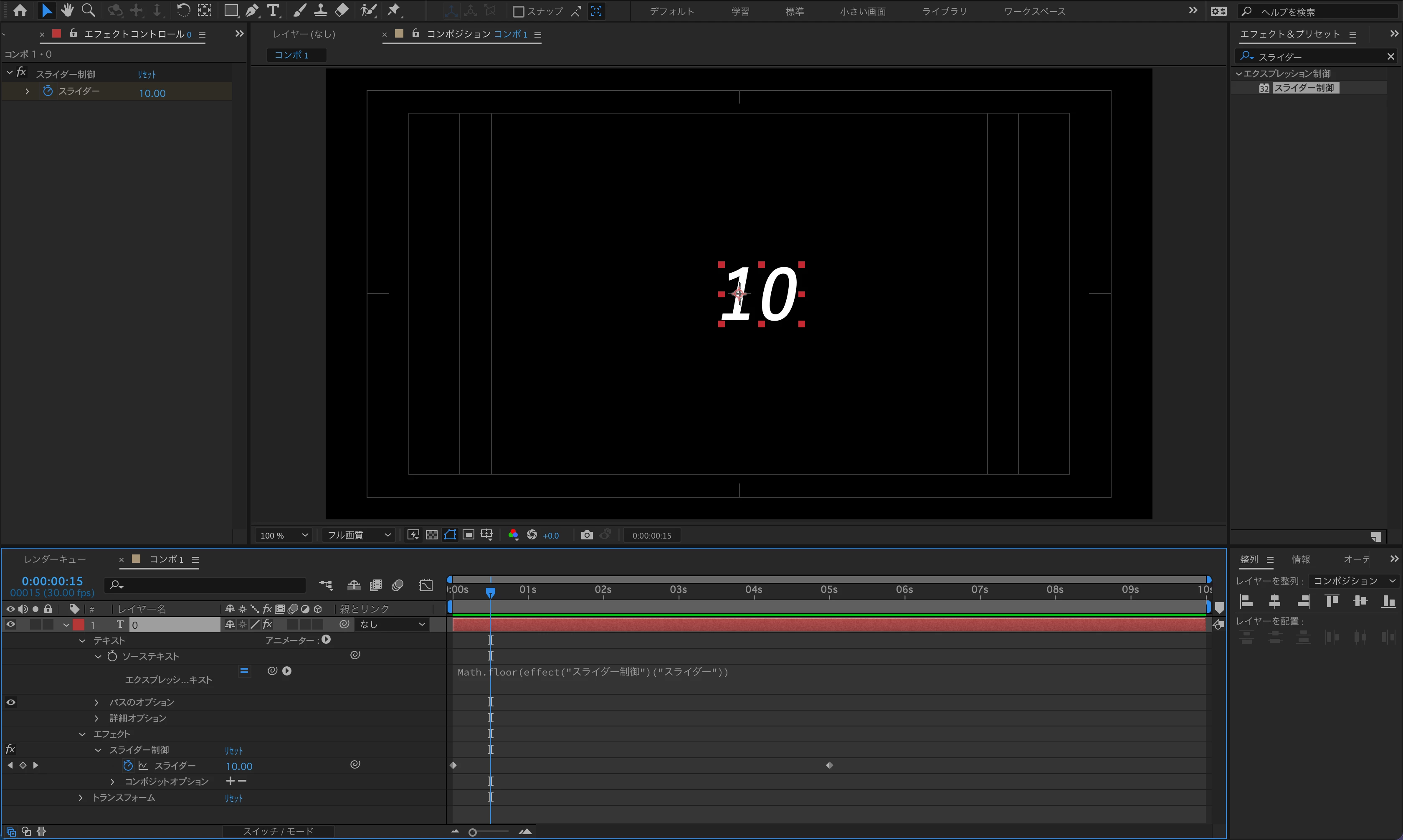The image size is (1403, 840).
Task: Click the Home icon
Action: tap(20, 10)
